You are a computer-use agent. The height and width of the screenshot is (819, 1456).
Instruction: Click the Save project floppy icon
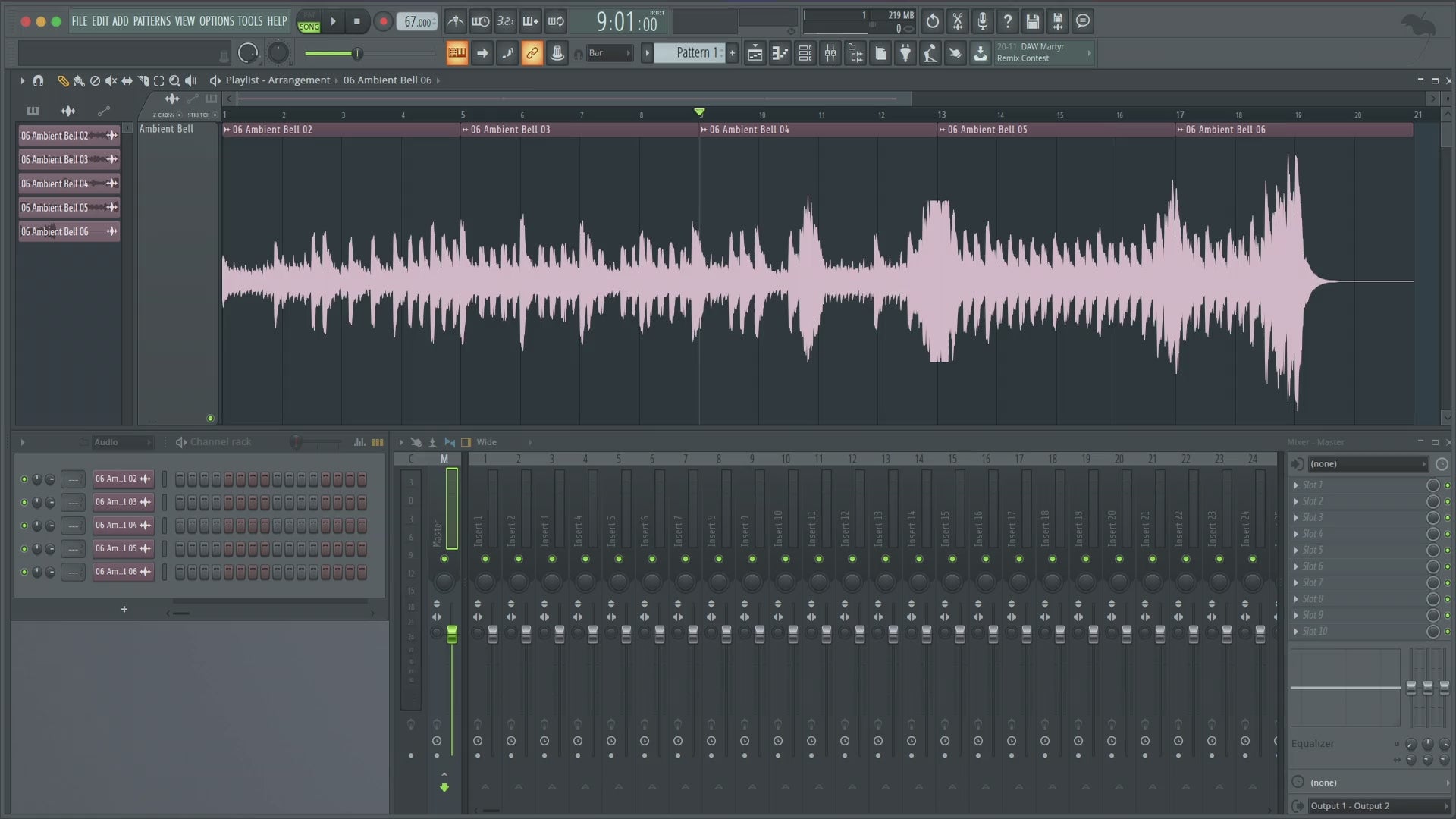coord(1032,21)
